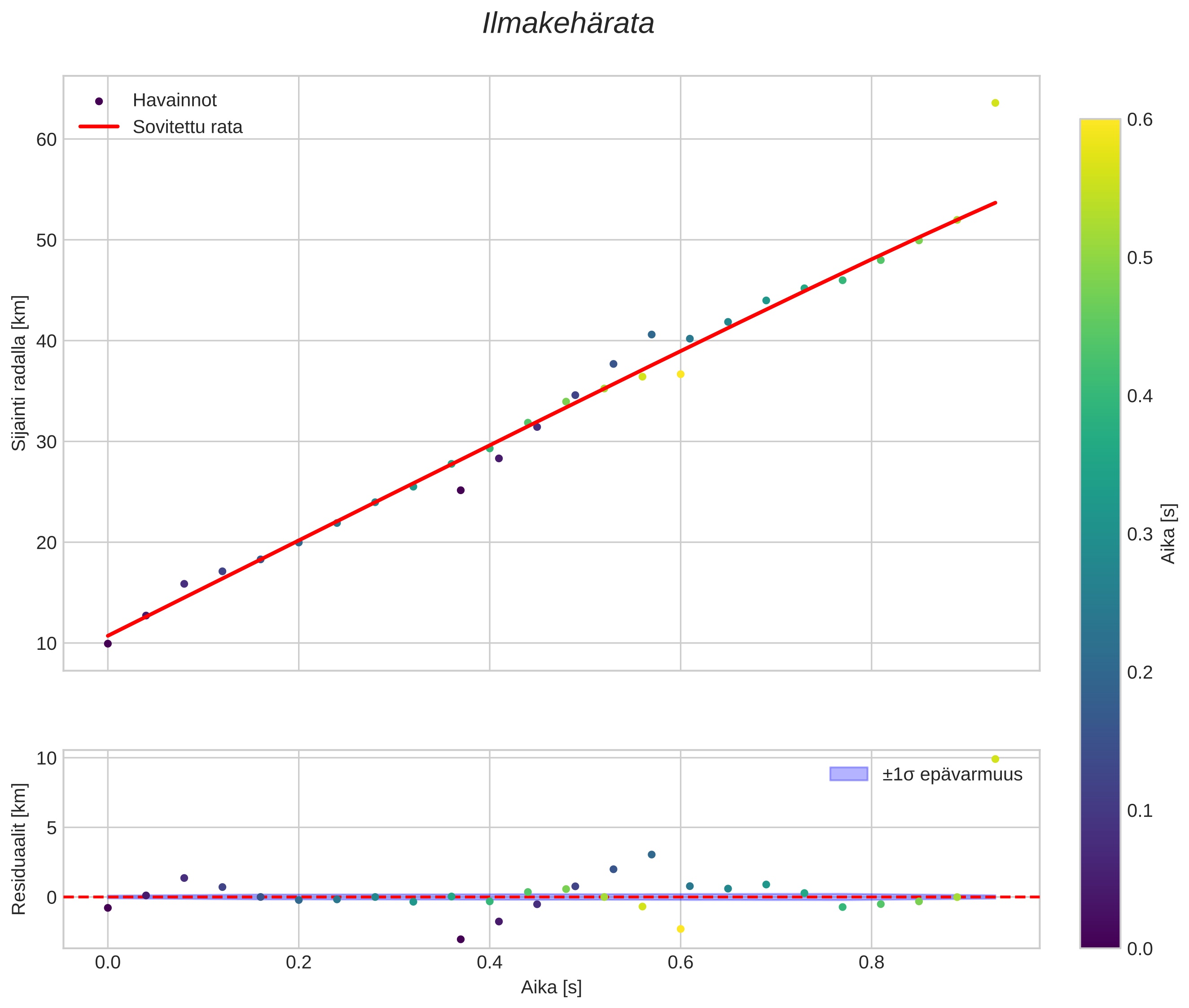Click the Ilmakehärata chart title

click(568, 24)
